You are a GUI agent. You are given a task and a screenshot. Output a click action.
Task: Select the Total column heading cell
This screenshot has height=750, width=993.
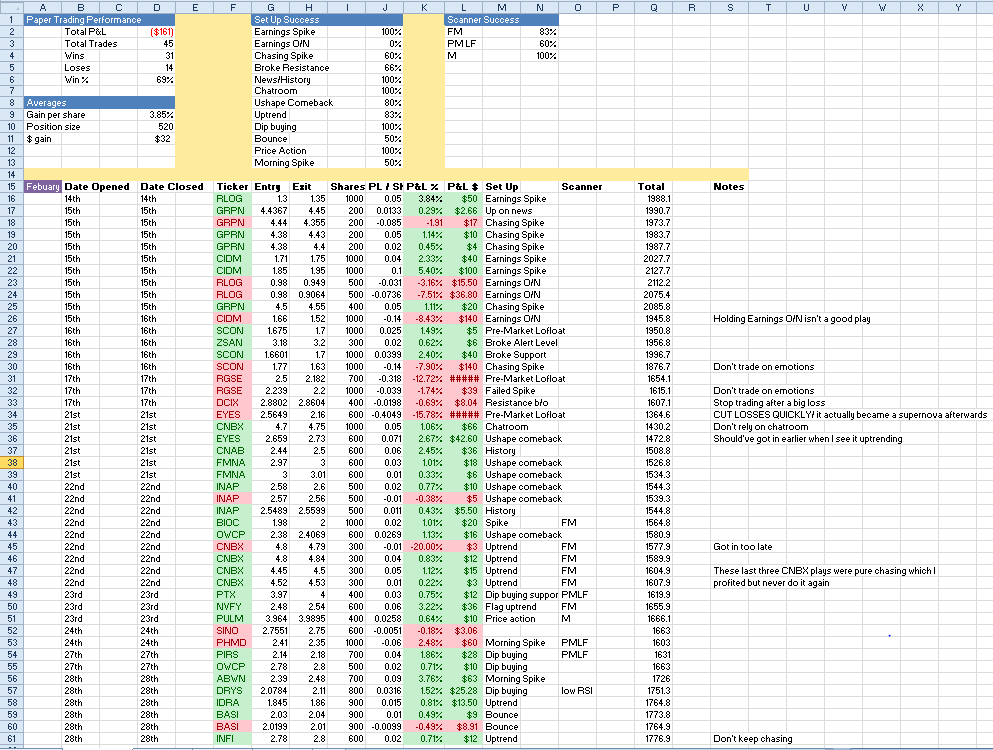[x=651, y=186]
